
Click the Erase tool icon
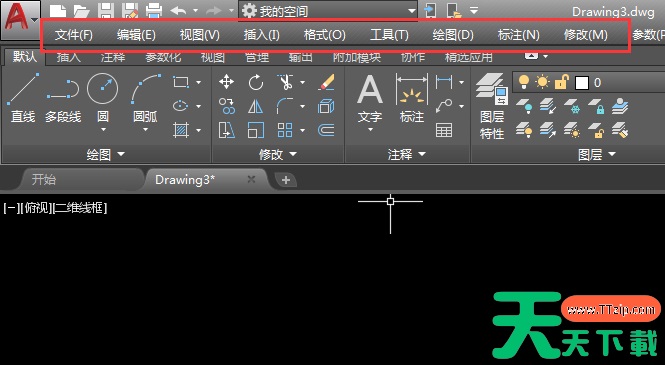click(326, 82)
